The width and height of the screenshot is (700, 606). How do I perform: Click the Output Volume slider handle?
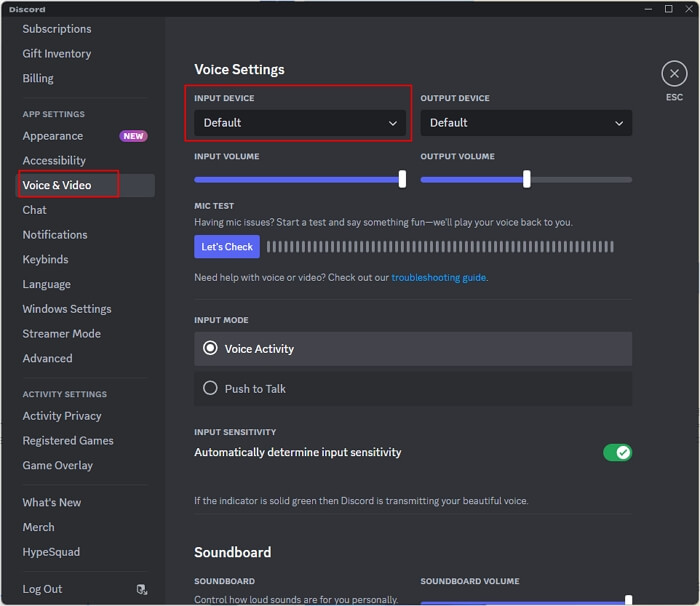click(527, 179)
